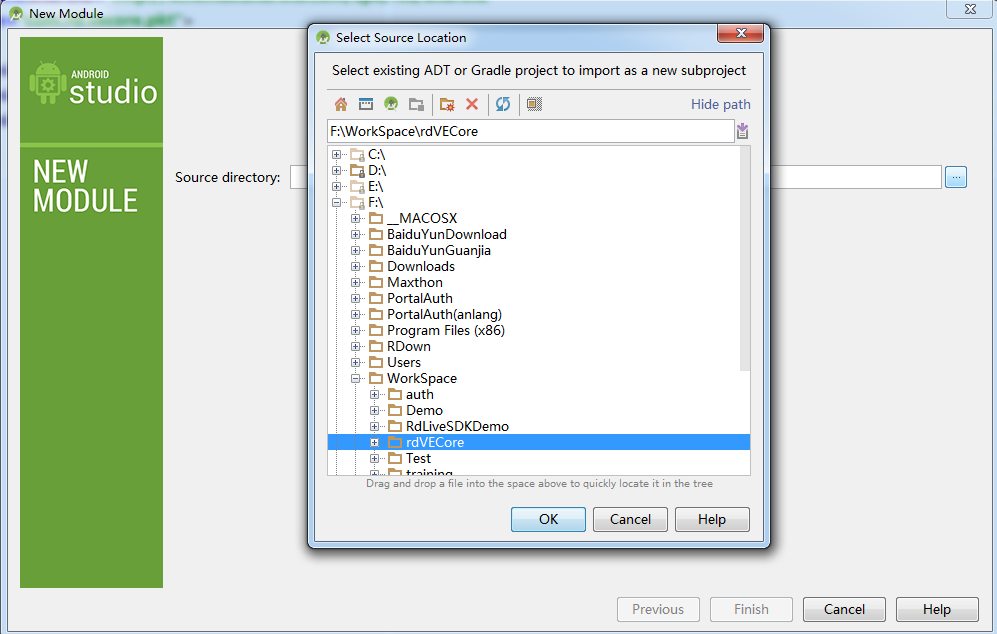
Task: Confirm selection with the OK button
Action: (548, 519)
